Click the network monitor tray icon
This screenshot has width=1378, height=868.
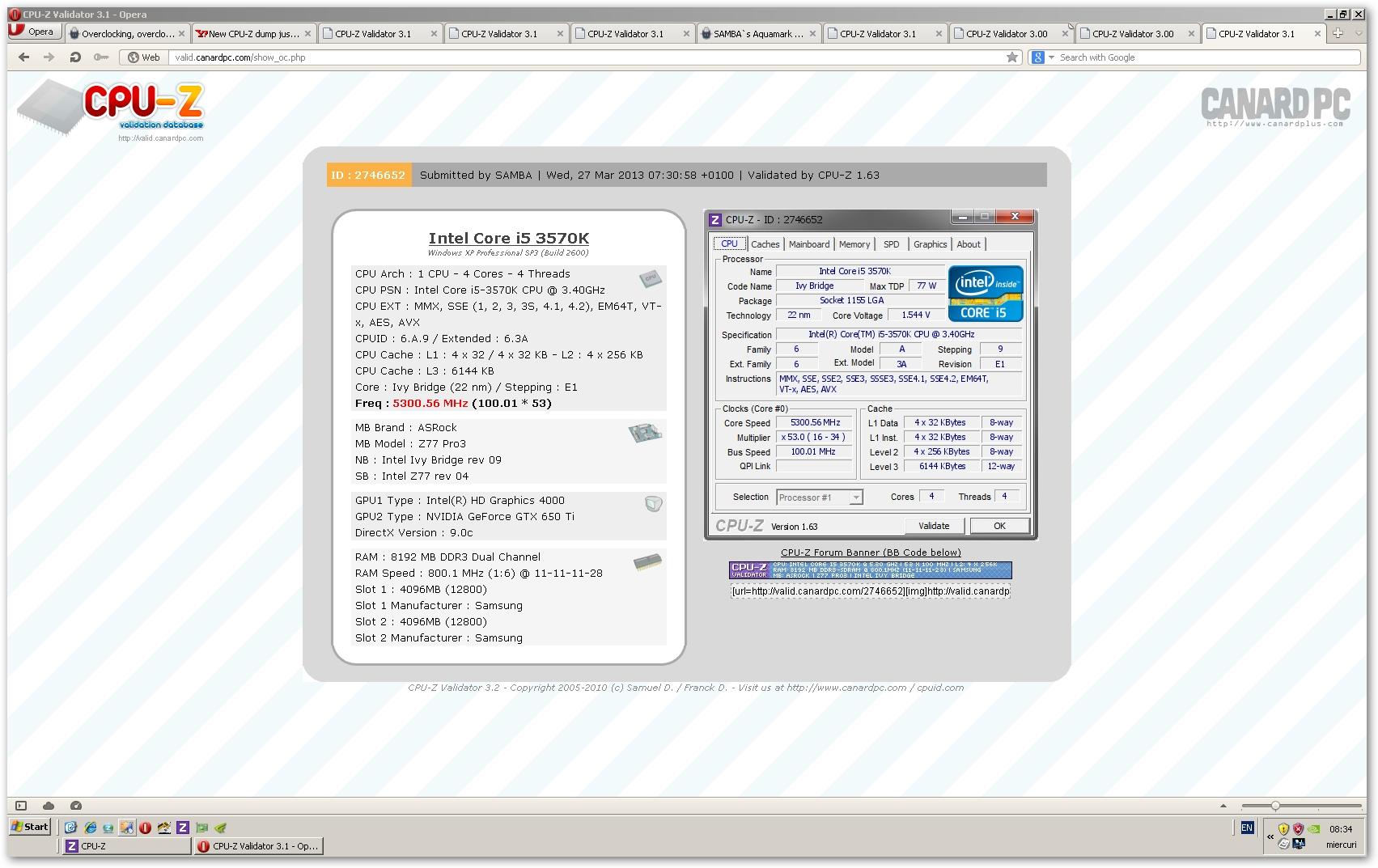pyautogui.click(x=1300, y=845)
